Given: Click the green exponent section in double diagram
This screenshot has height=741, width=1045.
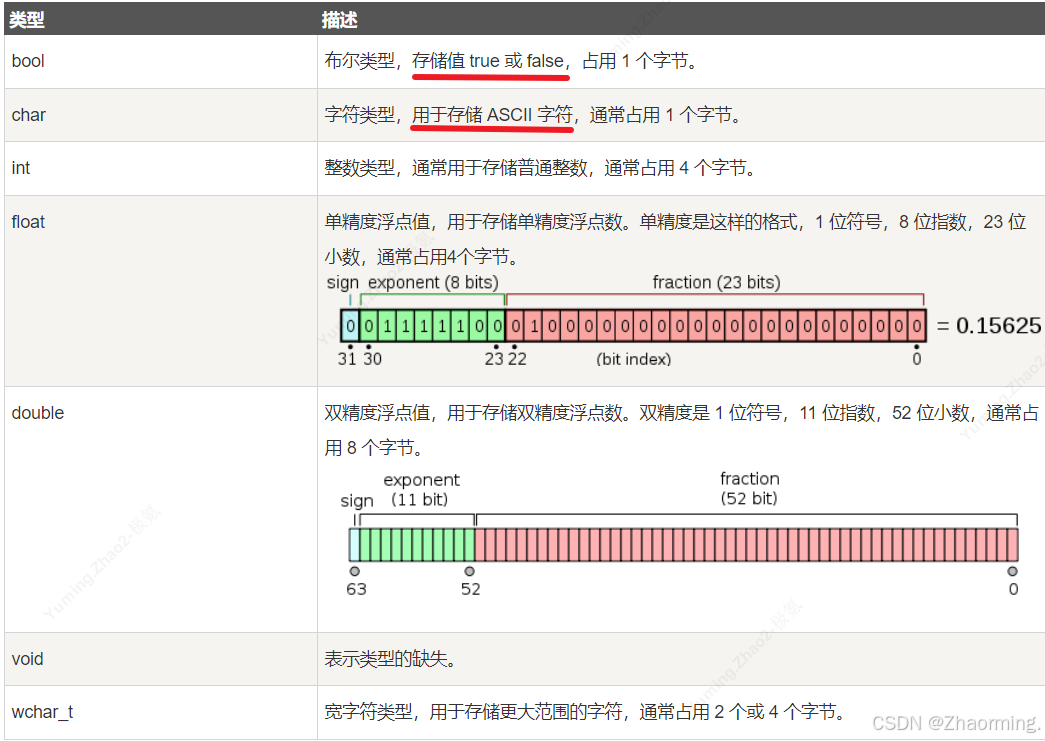Looking at the screenshot, I should pos(416,545).
